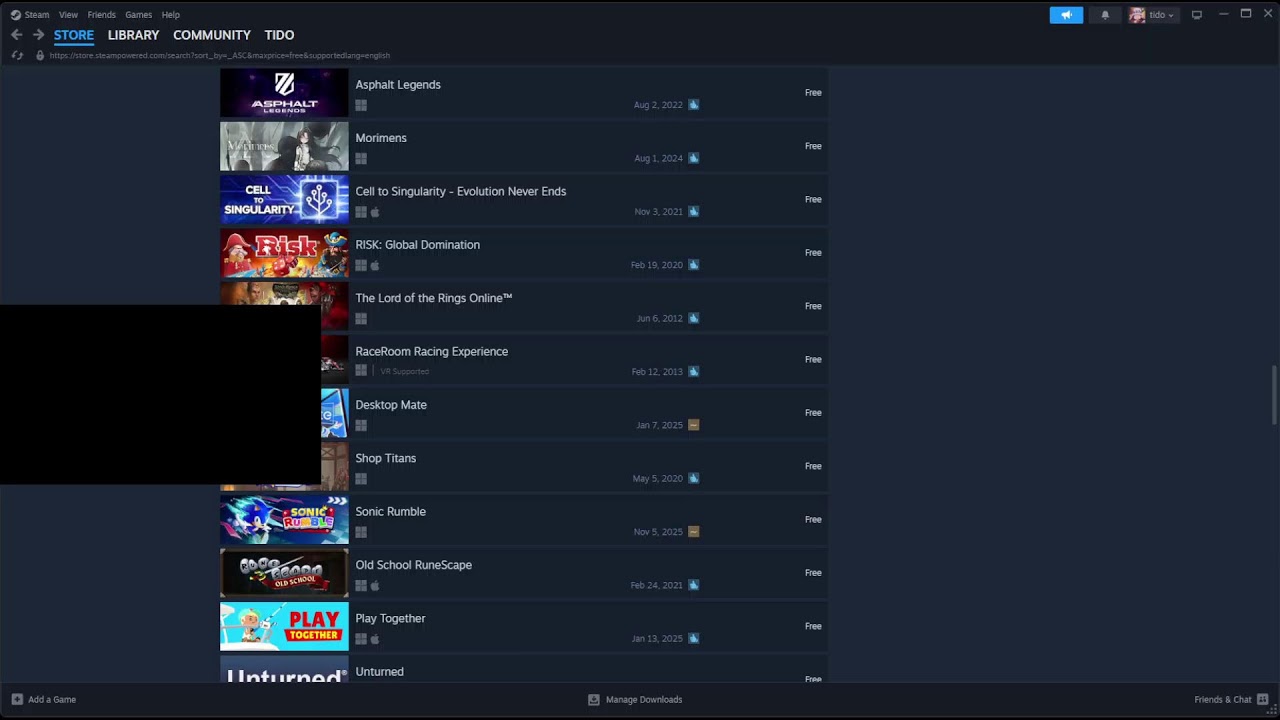The height and width of the screenshot is (720, 1280).
Task: Click the store URL address text
Action: [x=219, y=56]
